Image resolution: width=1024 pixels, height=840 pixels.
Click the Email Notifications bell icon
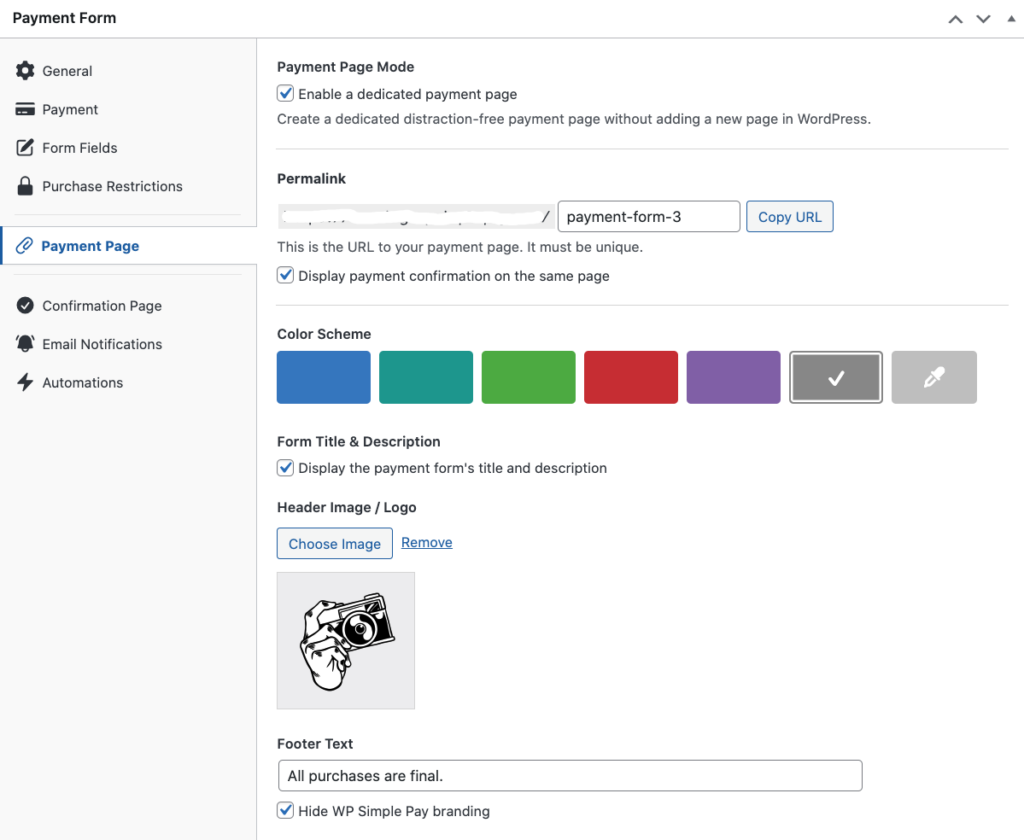(26, 344)
